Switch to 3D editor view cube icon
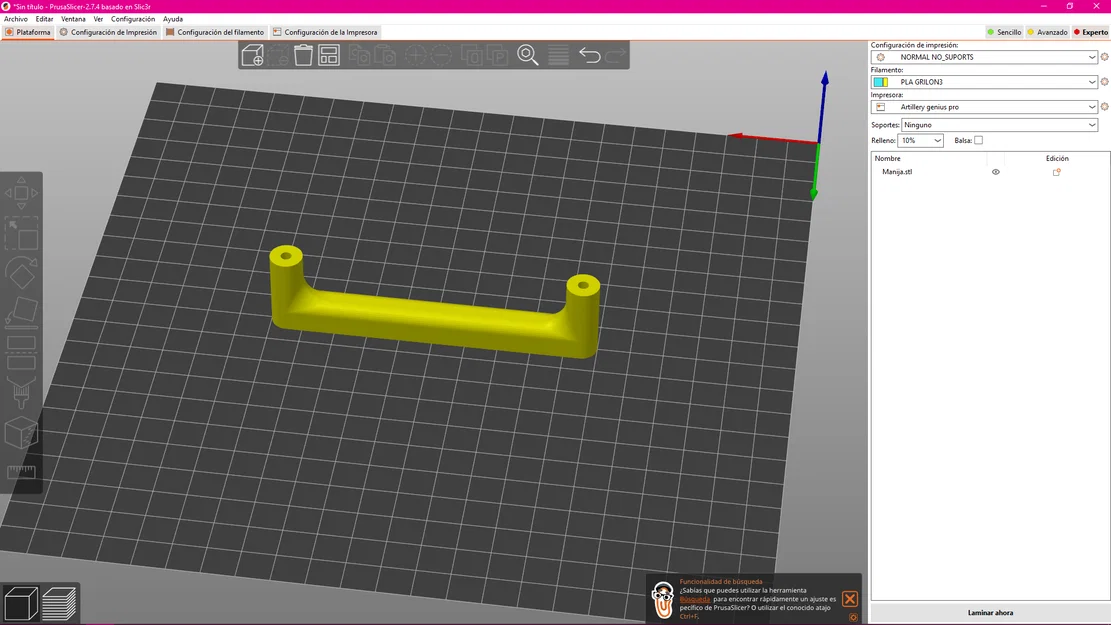This screenshot has height=625, width=1111. coord(21,604)
